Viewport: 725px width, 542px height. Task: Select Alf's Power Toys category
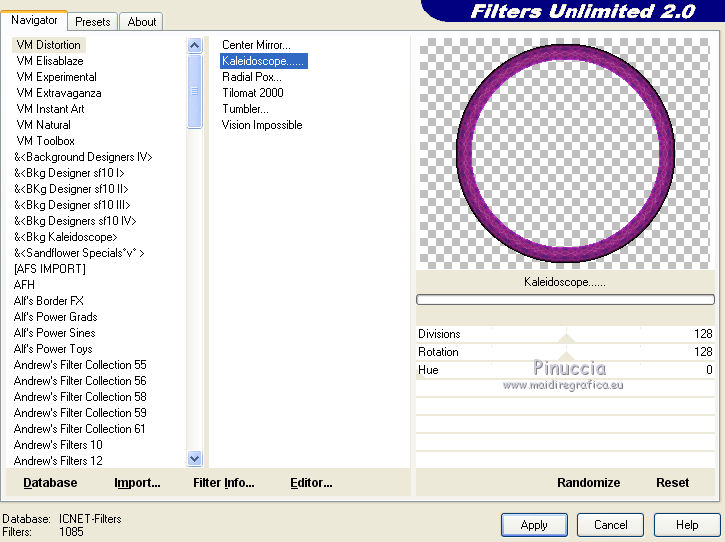tap(53, 349)
